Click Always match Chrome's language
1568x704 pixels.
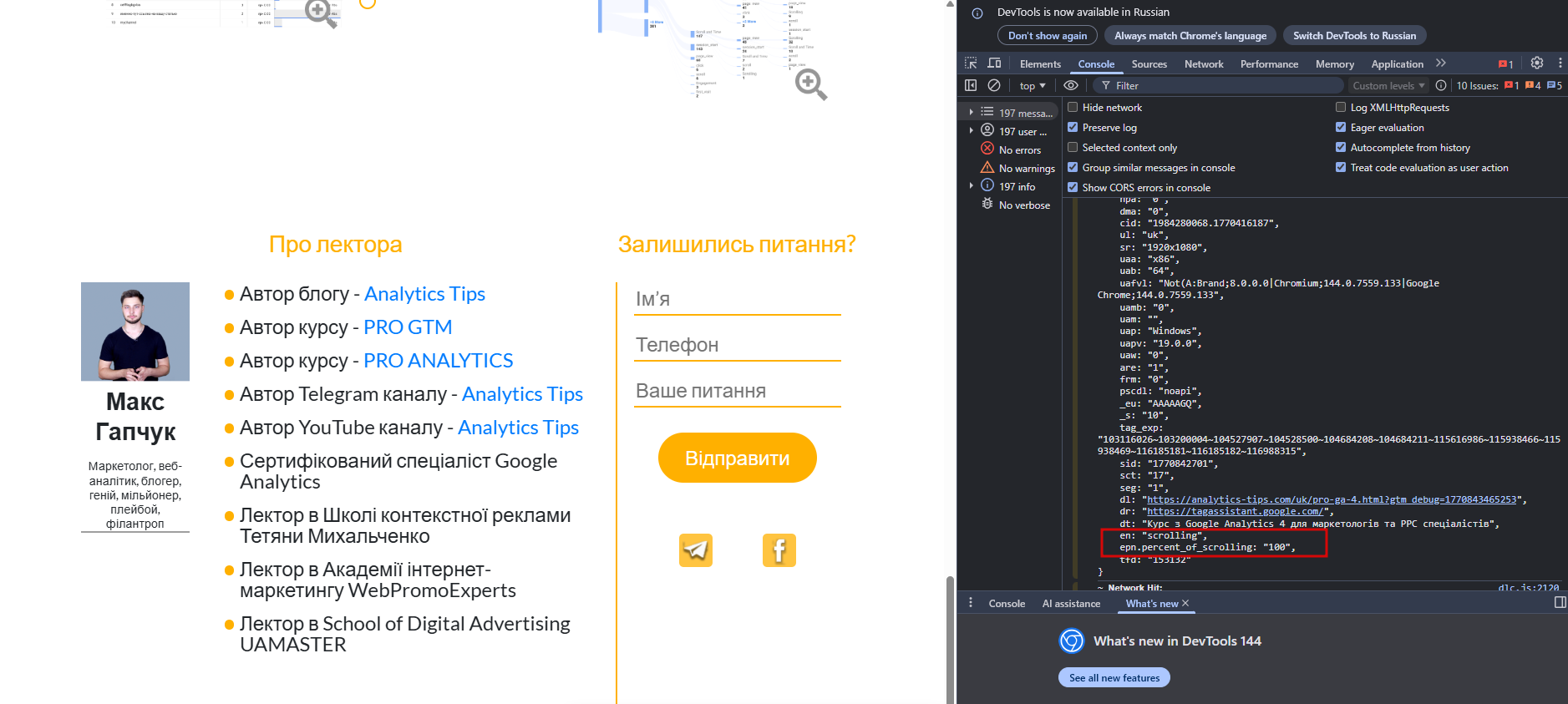tap(1190, 36)
